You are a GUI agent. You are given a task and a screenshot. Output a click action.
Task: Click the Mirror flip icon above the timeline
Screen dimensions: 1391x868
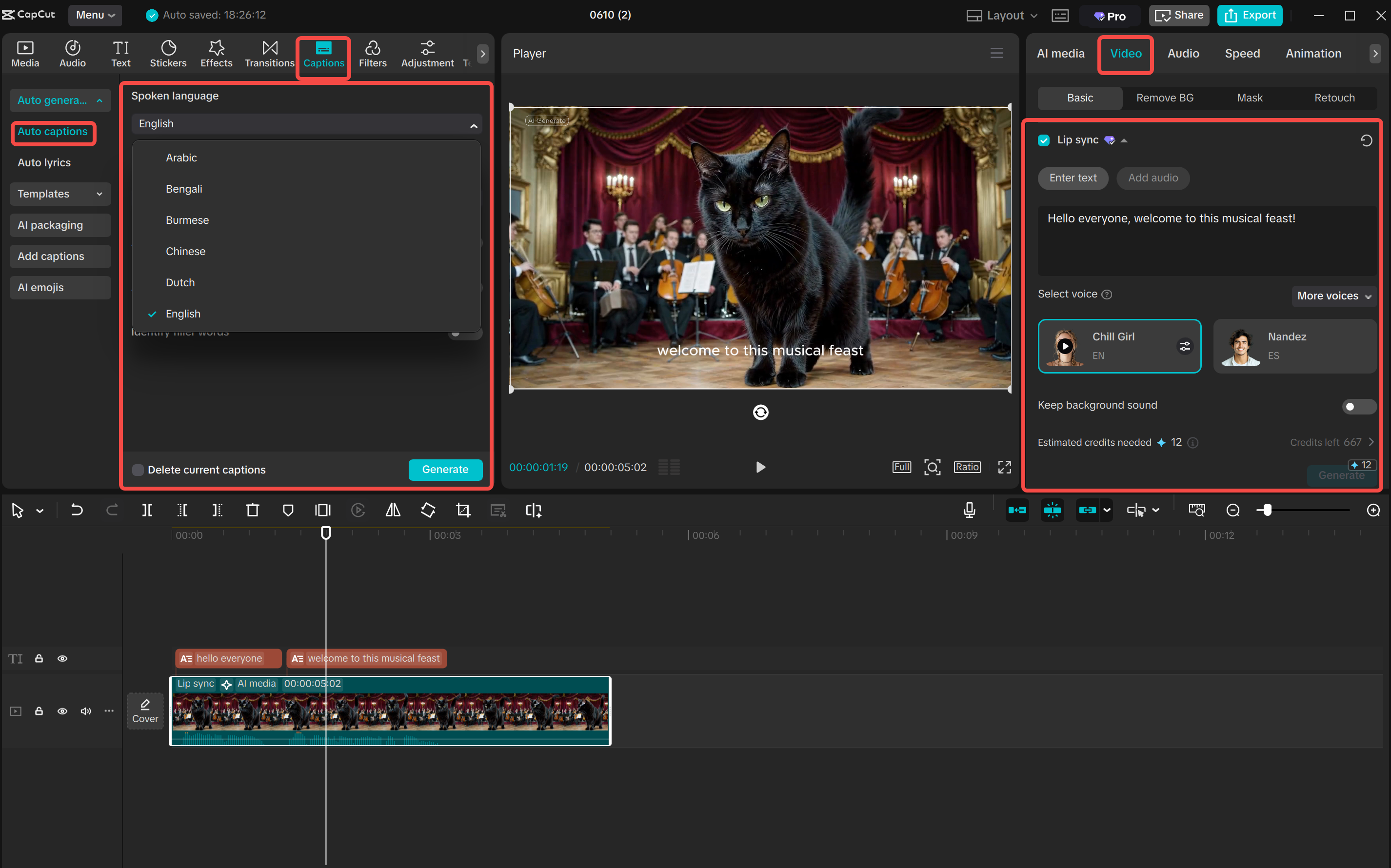(393, 510)
